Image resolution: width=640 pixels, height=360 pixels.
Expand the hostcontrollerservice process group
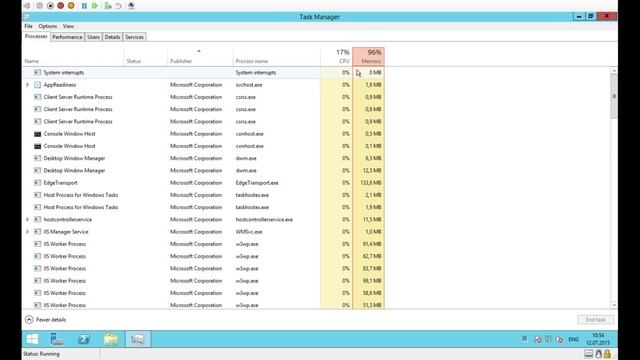27,220
